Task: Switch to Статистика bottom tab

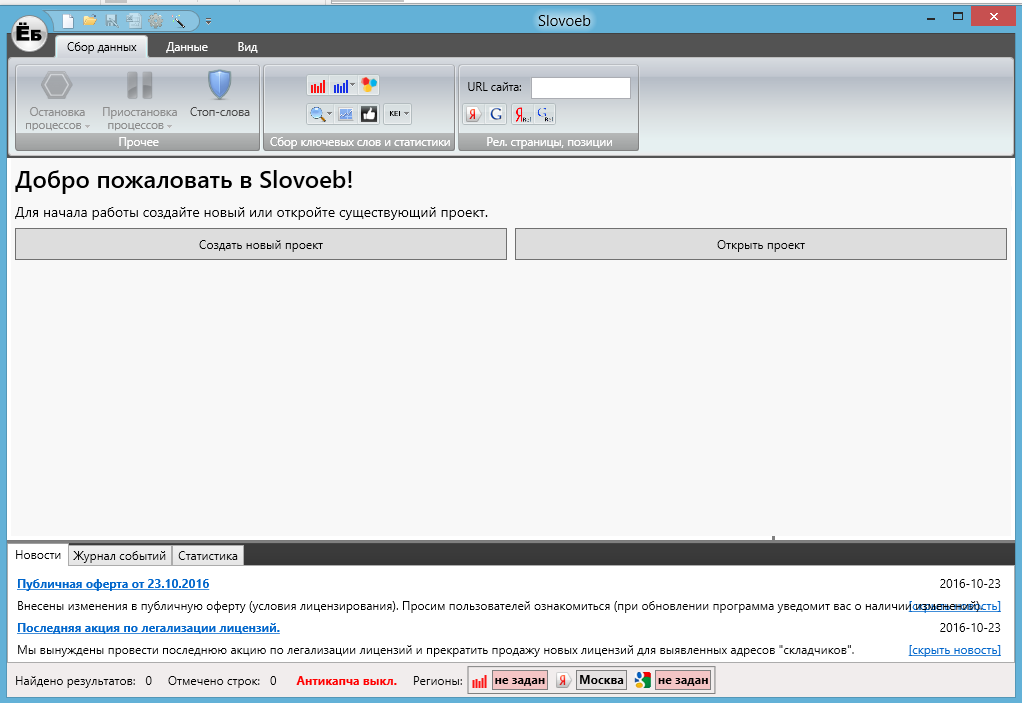Action: [x=208, y=556]
